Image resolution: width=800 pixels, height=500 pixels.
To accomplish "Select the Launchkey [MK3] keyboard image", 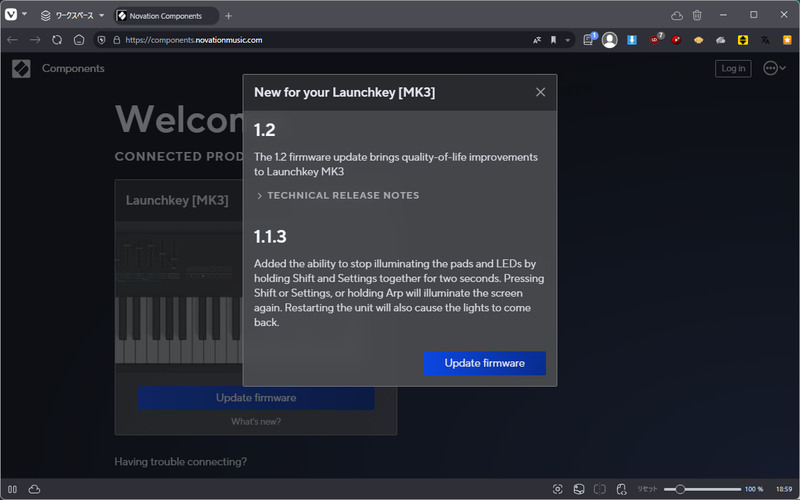I will pyautogui.click(x=180, y=298).
